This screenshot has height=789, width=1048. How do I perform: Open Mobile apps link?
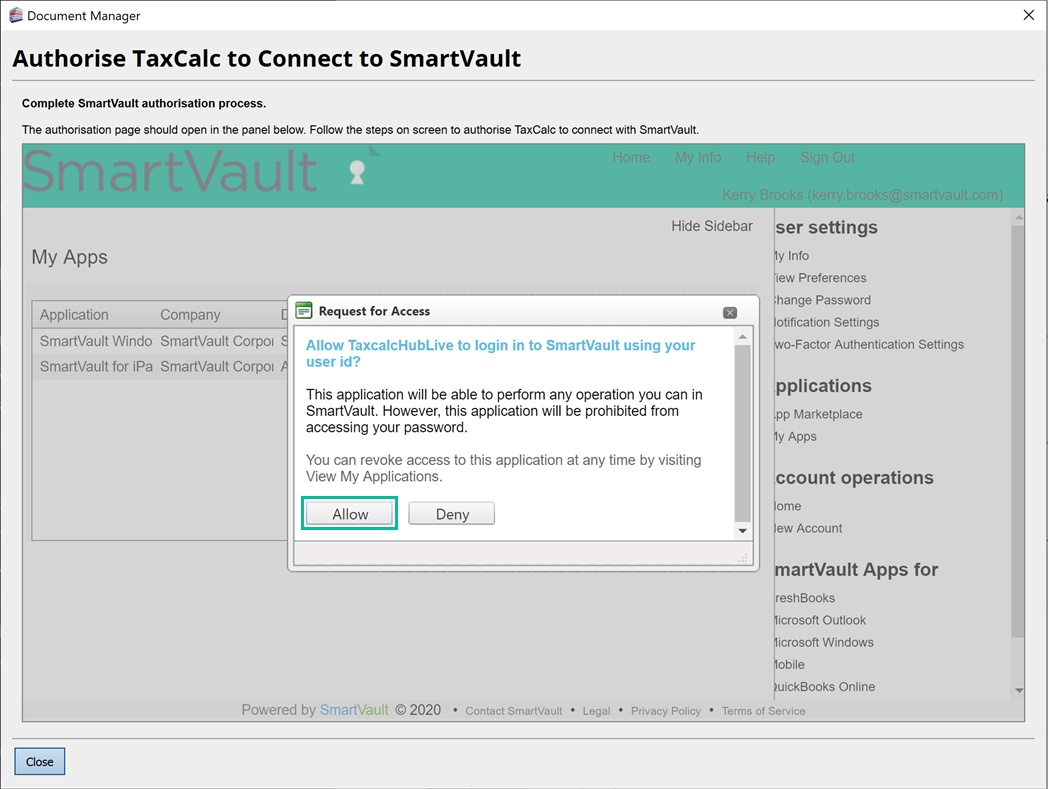coord(789,664)
